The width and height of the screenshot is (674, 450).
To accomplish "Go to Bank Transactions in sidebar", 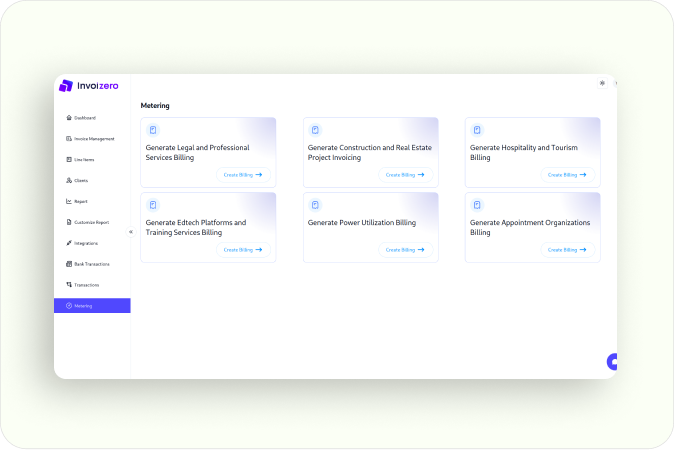I will [88, 264].
